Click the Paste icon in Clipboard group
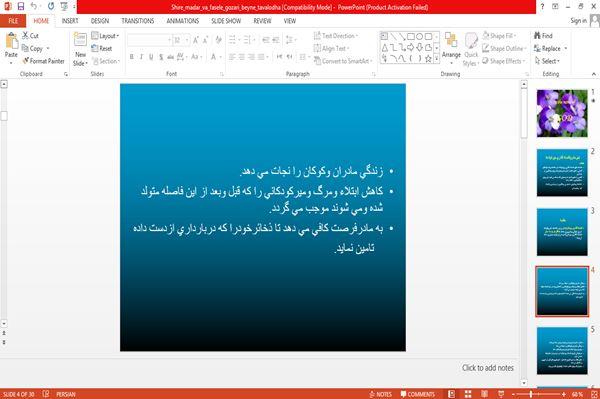 coord(11,41)
